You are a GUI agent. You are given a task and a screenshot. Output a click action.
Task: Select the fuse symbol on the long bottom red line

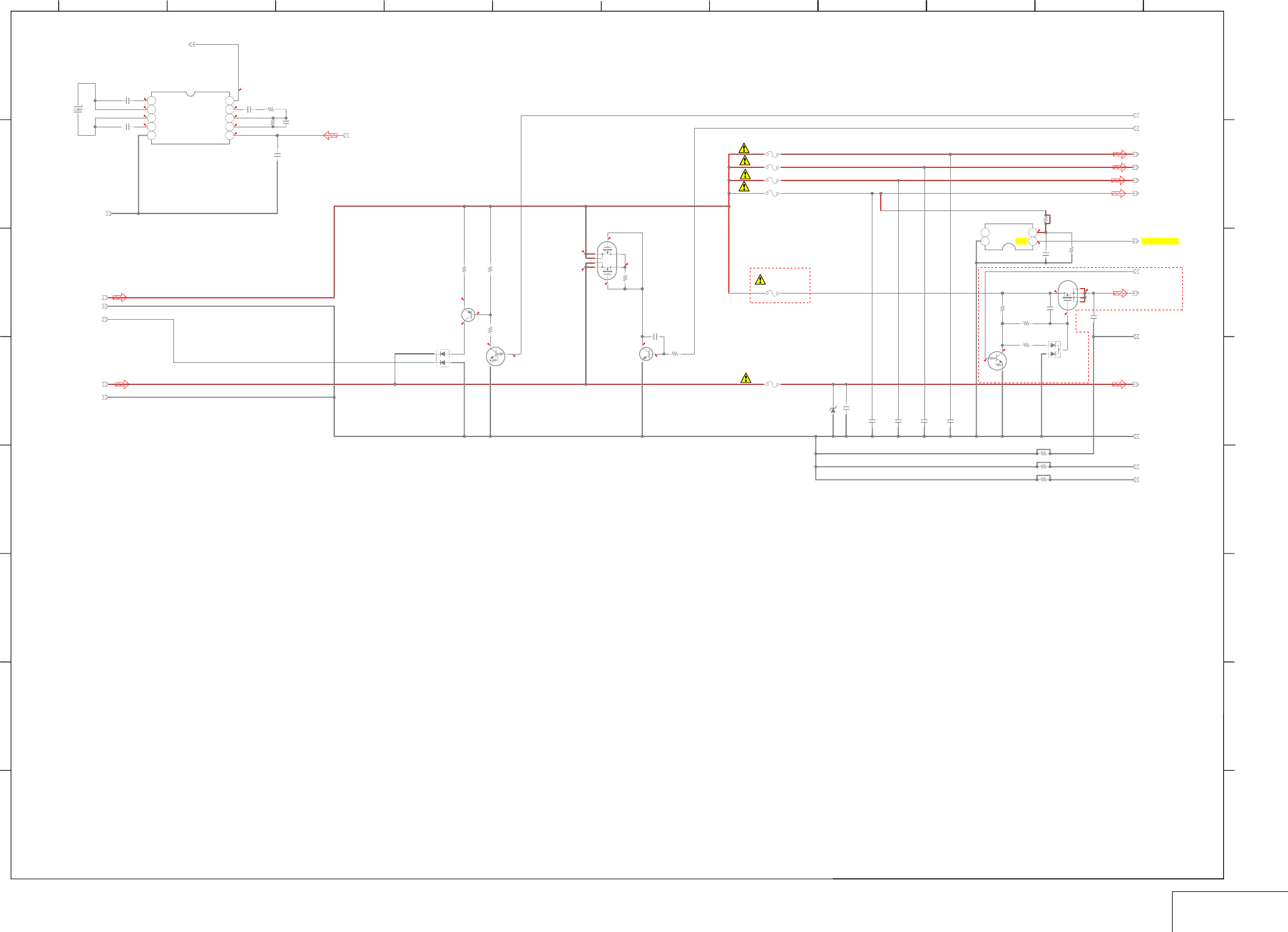tap(773, 384)
